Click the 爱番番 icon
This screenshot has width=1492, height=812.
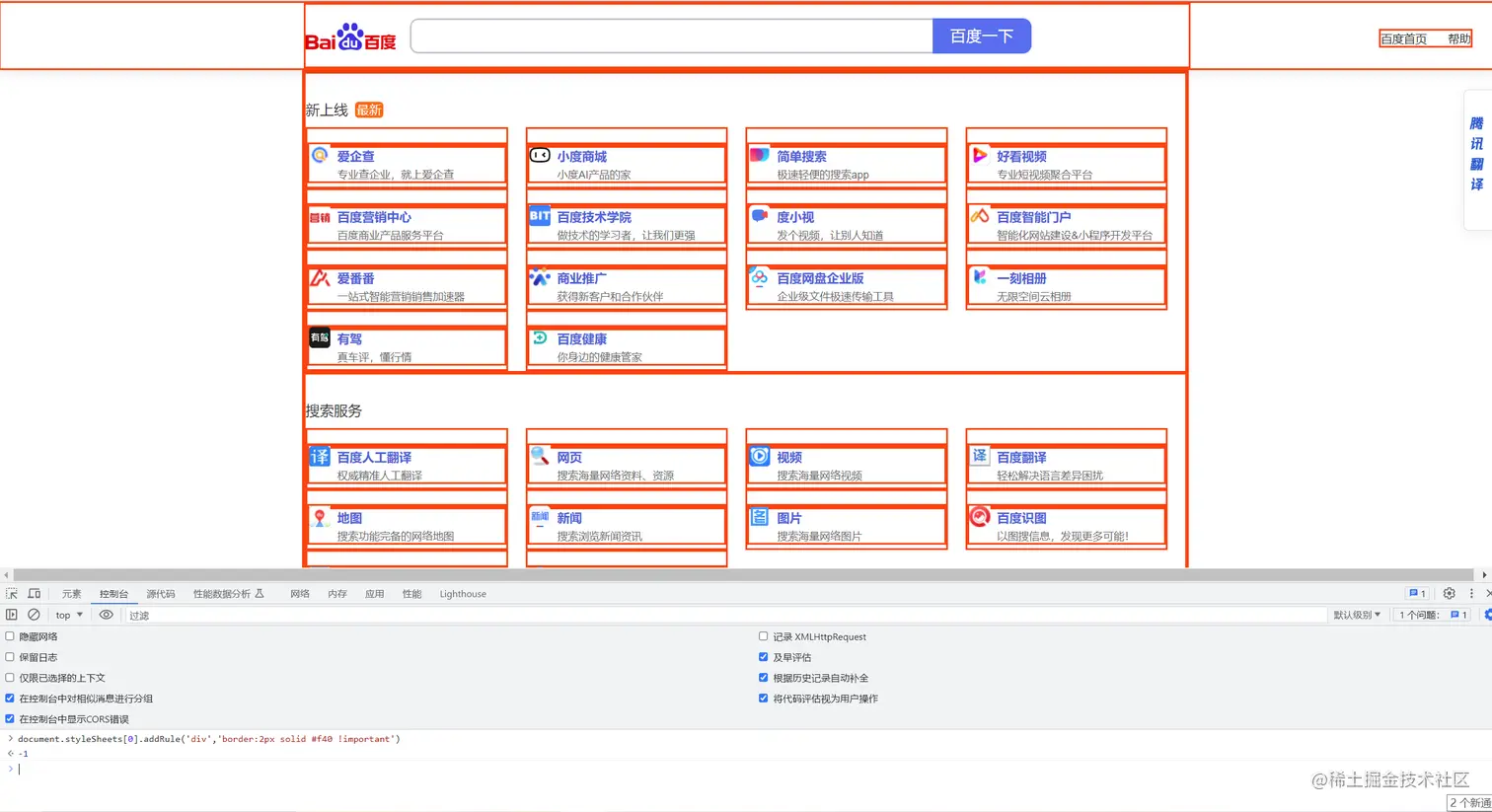[x=320, y=277]
